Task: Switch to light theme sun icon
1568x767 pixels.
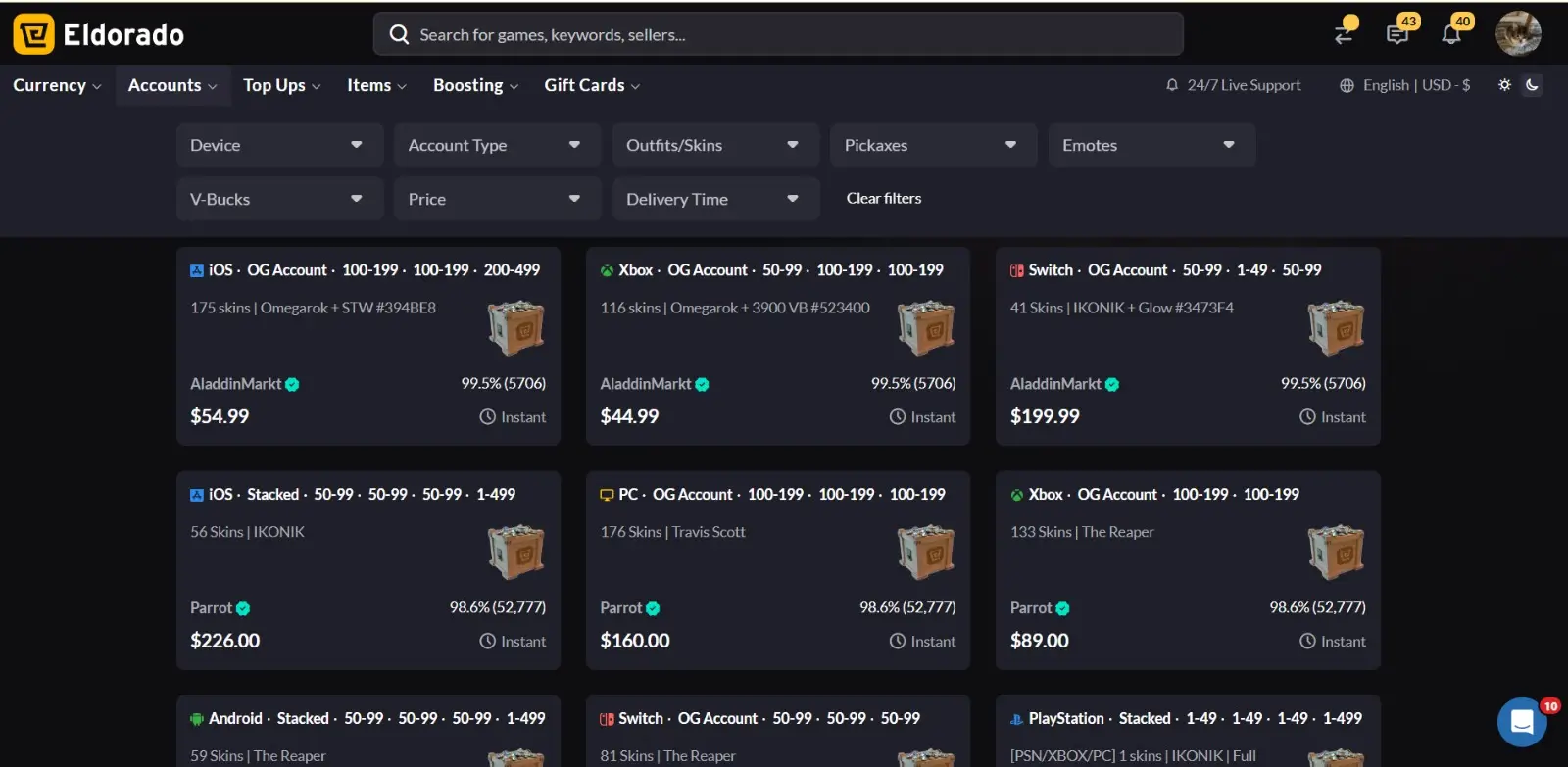Action: (1504, 85)
